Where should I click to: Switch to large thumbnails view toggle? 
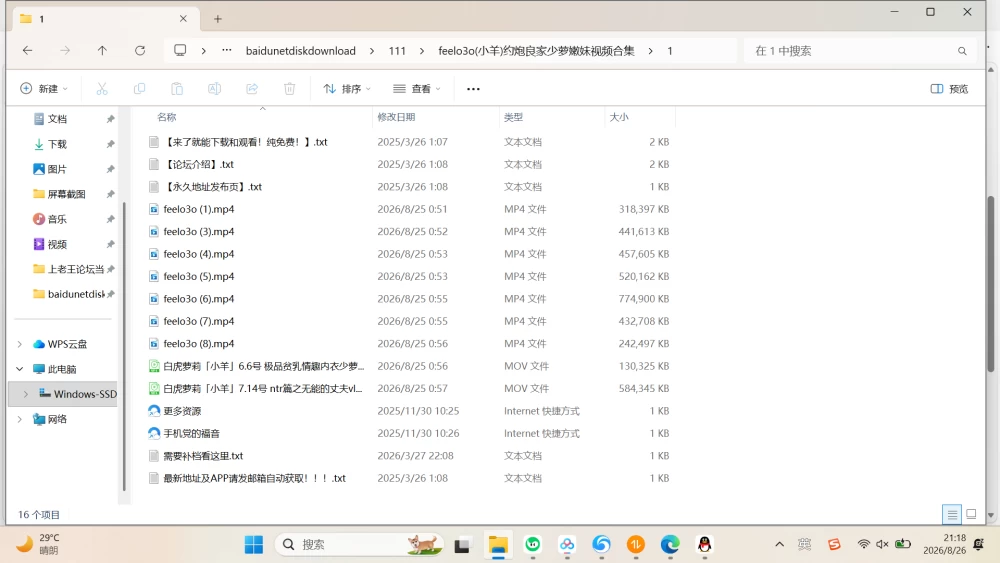[971, 514]
